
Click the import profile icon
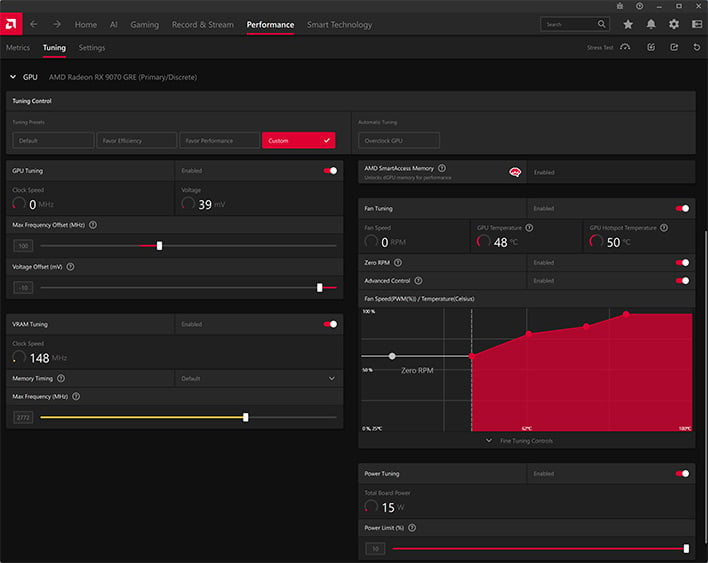pos(651,47)
